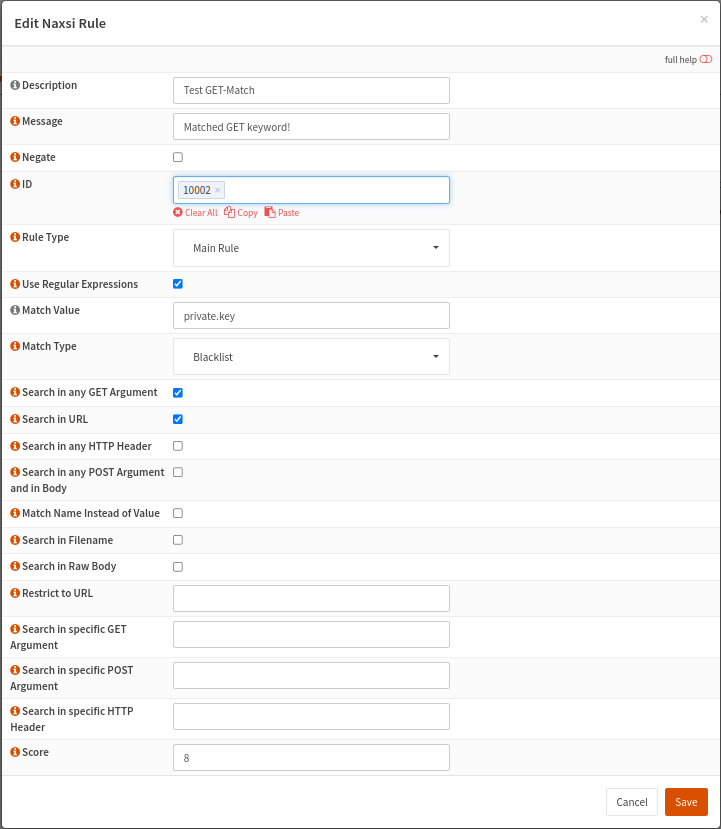Open the Match Type Blacklist dropdown
This screenshot has height=829, width=721.
(x=311, y=356)
